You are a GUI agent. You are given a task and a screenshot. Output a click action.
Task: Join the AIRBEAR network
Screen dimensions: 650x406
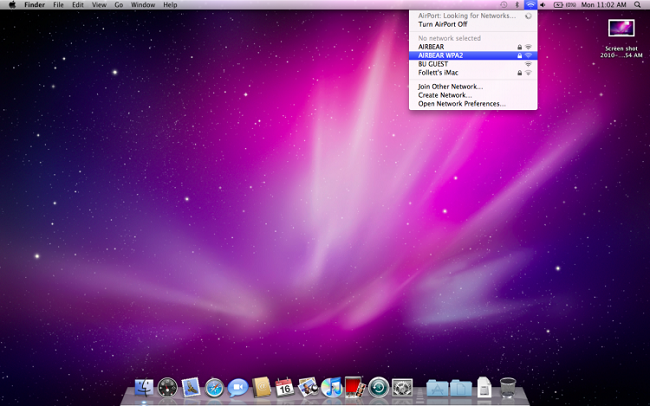coord(473,47)
